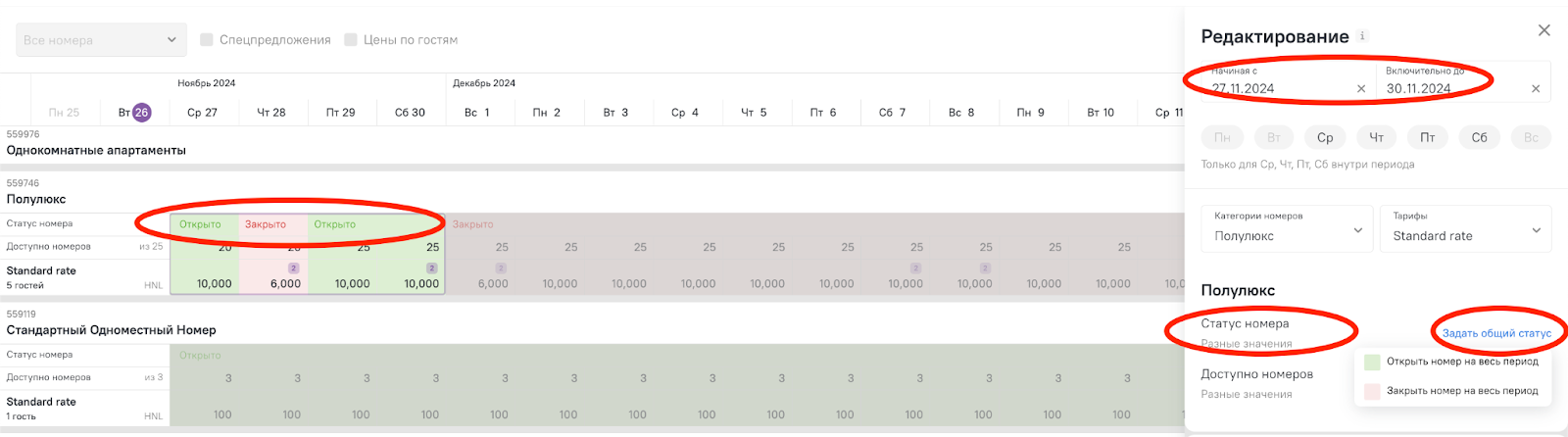This screenshot has height=437, width=1568.
Task: Click the Закрыто status cell for Чт 28
Action: pos(273,224)
